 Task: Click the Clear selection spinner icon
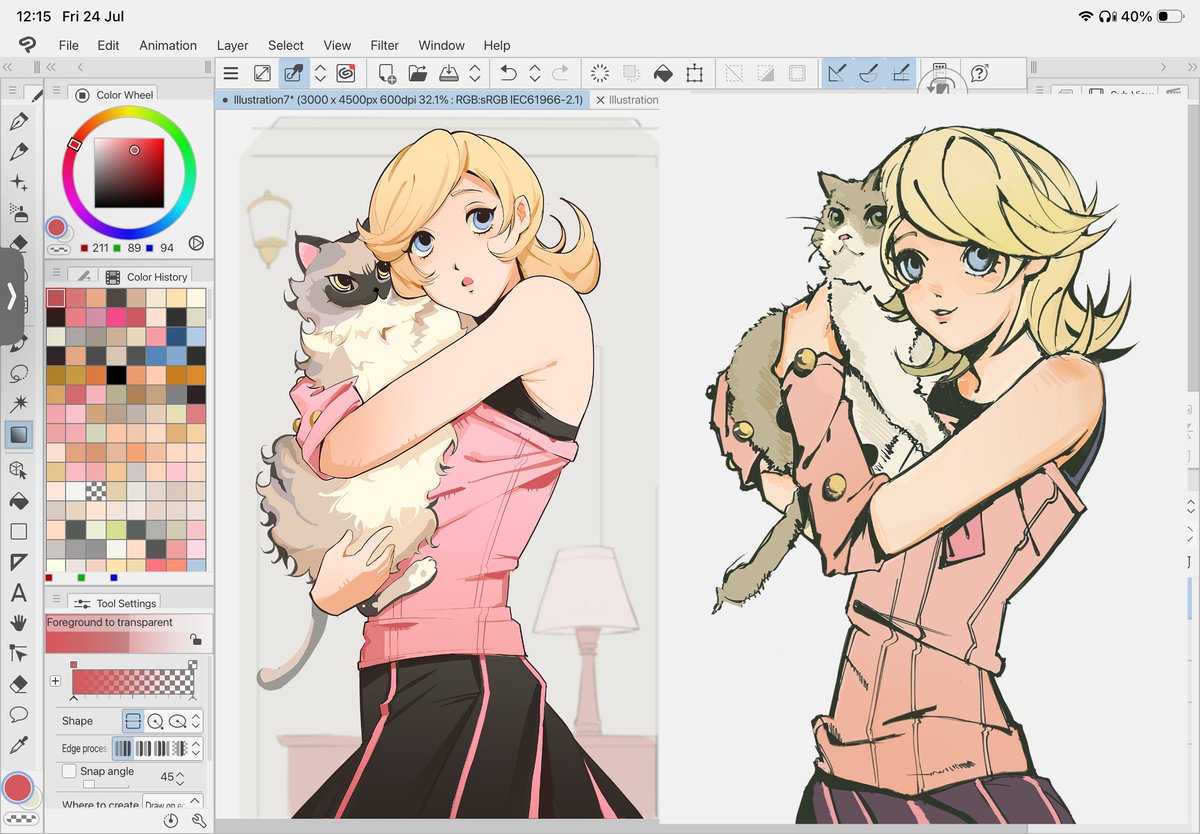tap(600, 73)
